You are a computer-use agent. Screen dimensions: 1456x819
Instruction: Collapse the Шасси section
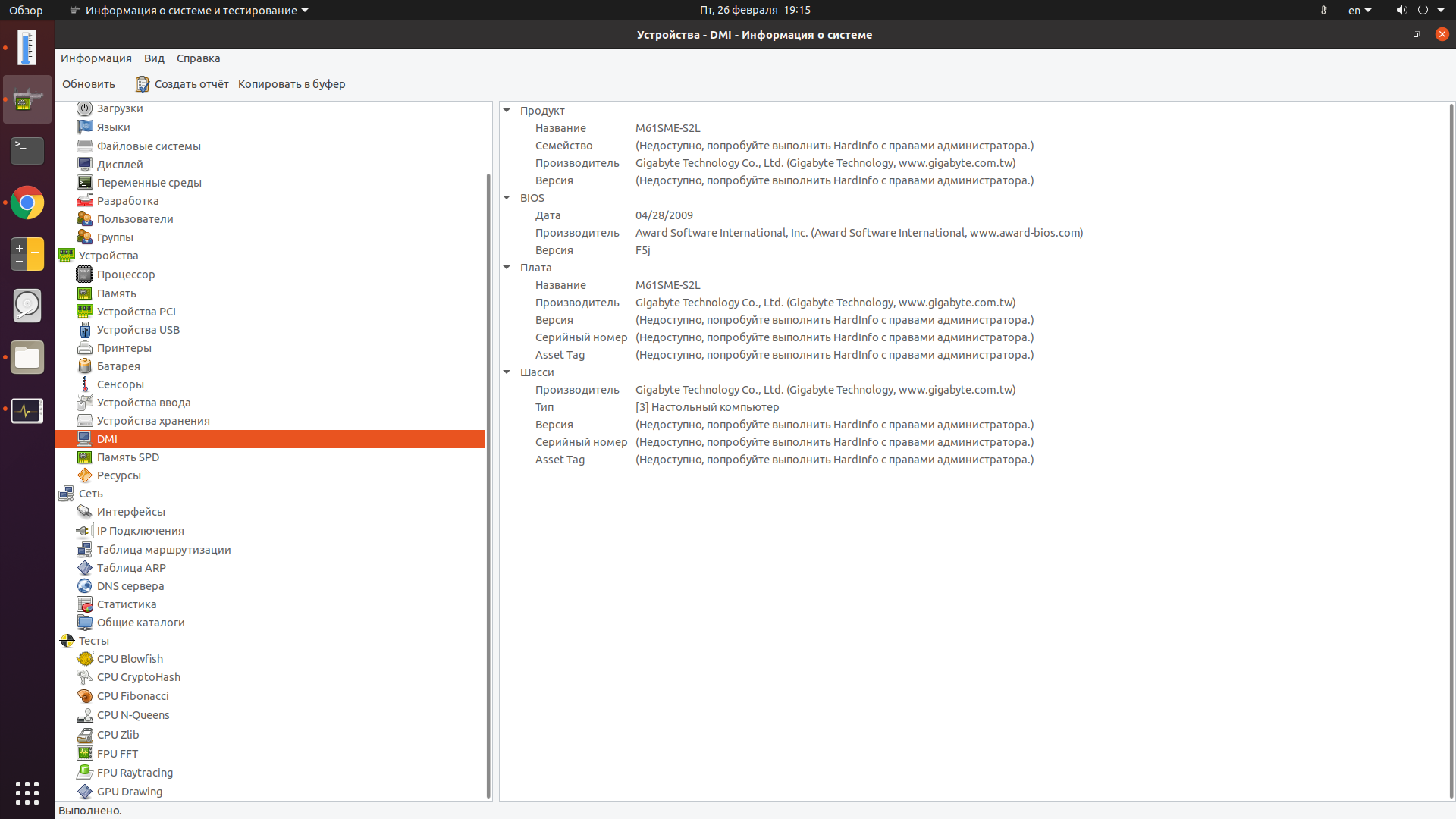[x=507, y=372]
